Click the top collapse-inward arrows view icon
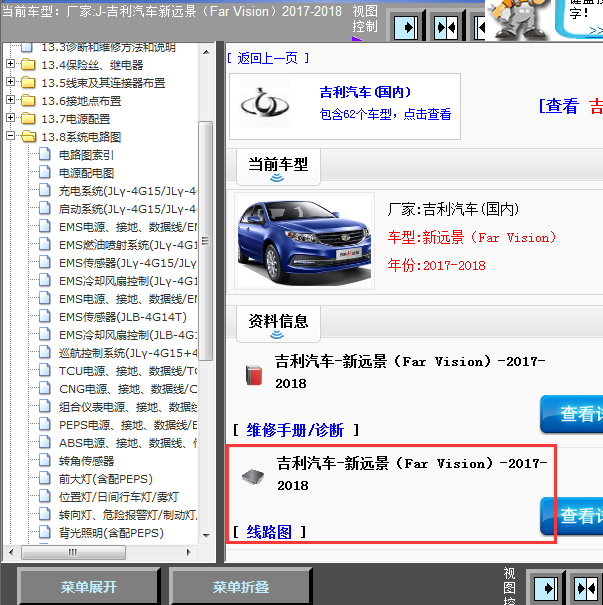603x605 pixels. (x=446, y=27)
